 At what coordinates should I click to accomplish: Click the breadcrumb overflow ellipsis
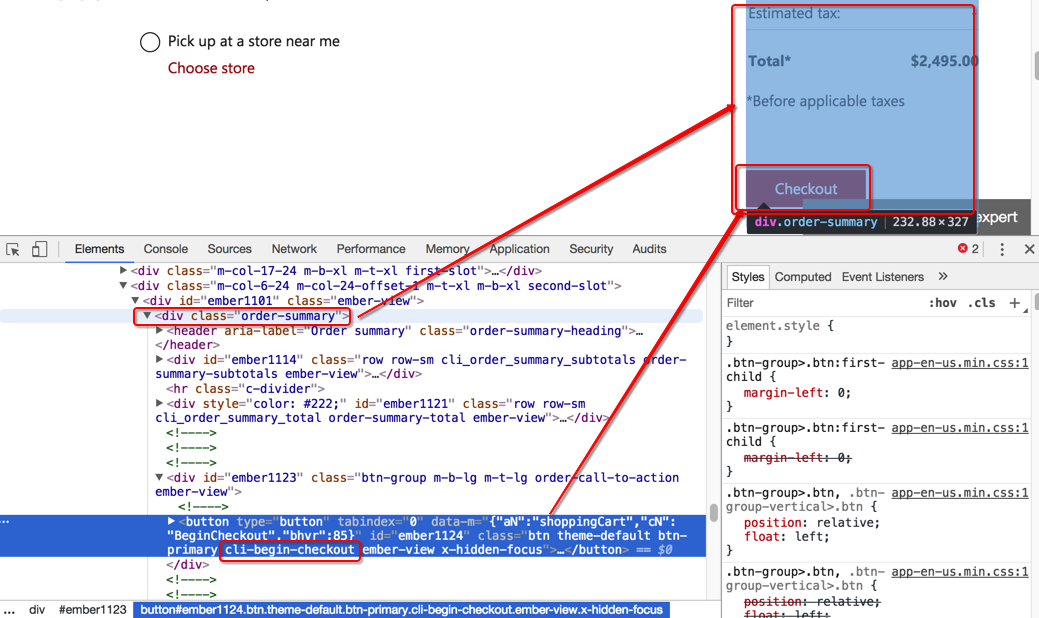click(x=9, y=609)
